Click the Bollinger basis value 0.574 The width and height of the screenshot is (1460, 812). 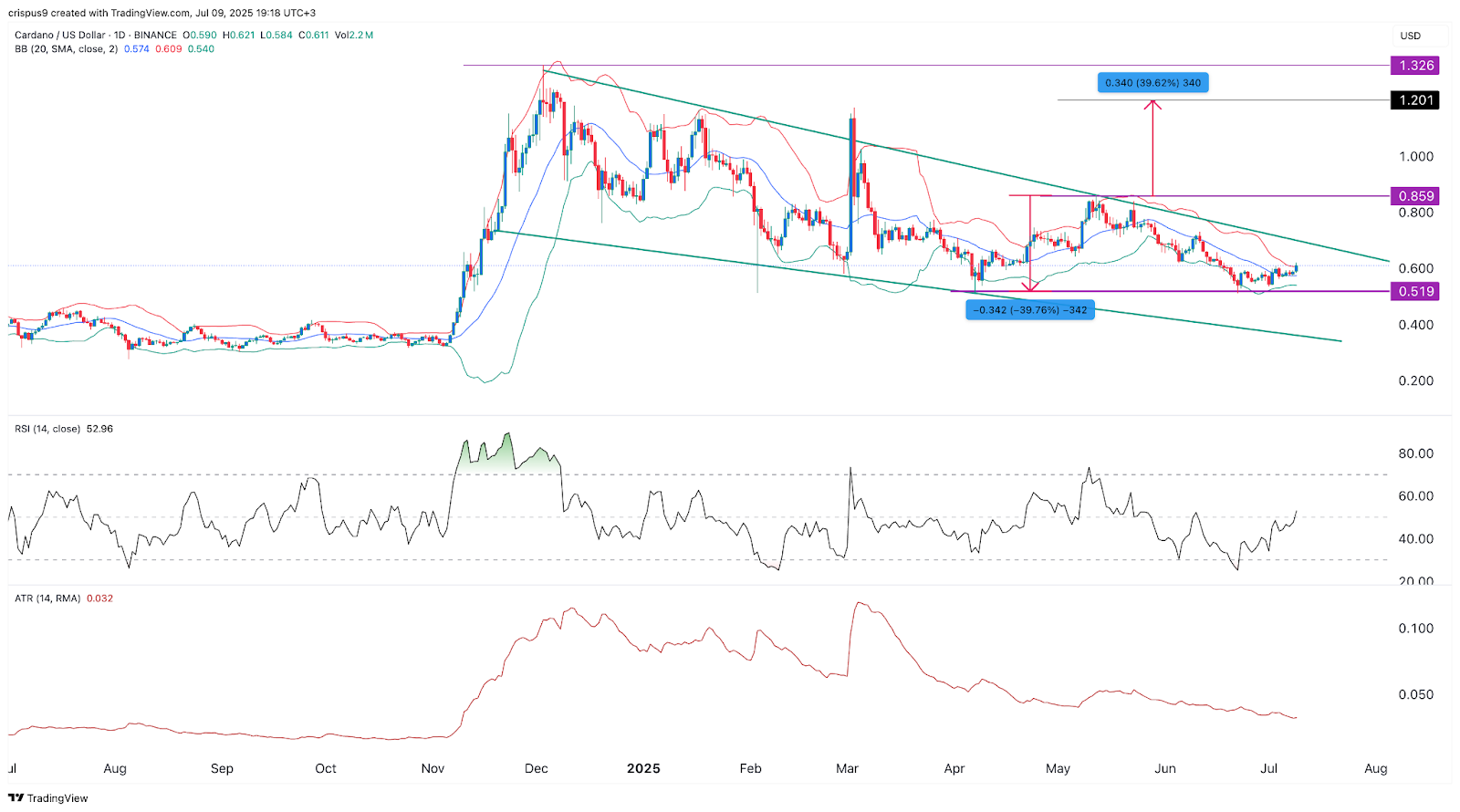pos(137,49)
